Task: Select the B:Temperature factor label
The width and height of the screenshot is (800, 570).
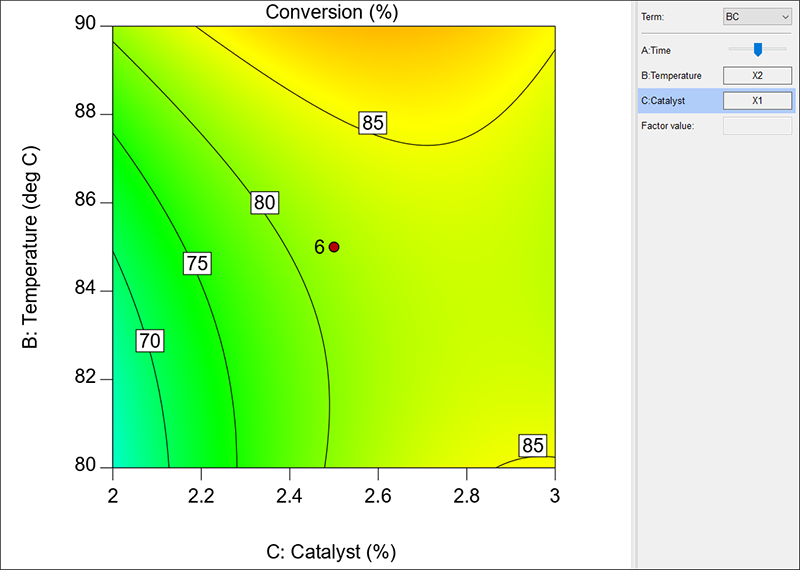Action: [x=671, y=75]
